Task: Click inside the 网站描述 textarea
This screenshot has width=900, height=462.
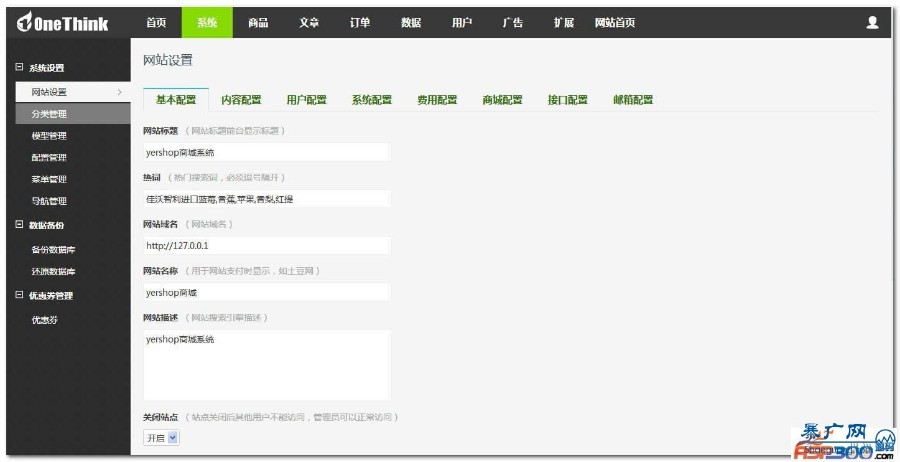Action: click(x=267, y=365)
